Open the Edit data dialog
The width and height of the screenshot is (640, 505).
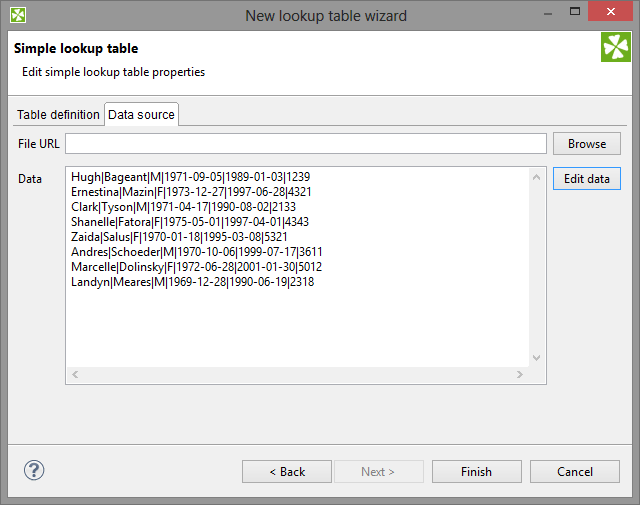click(x=586, y=179)
